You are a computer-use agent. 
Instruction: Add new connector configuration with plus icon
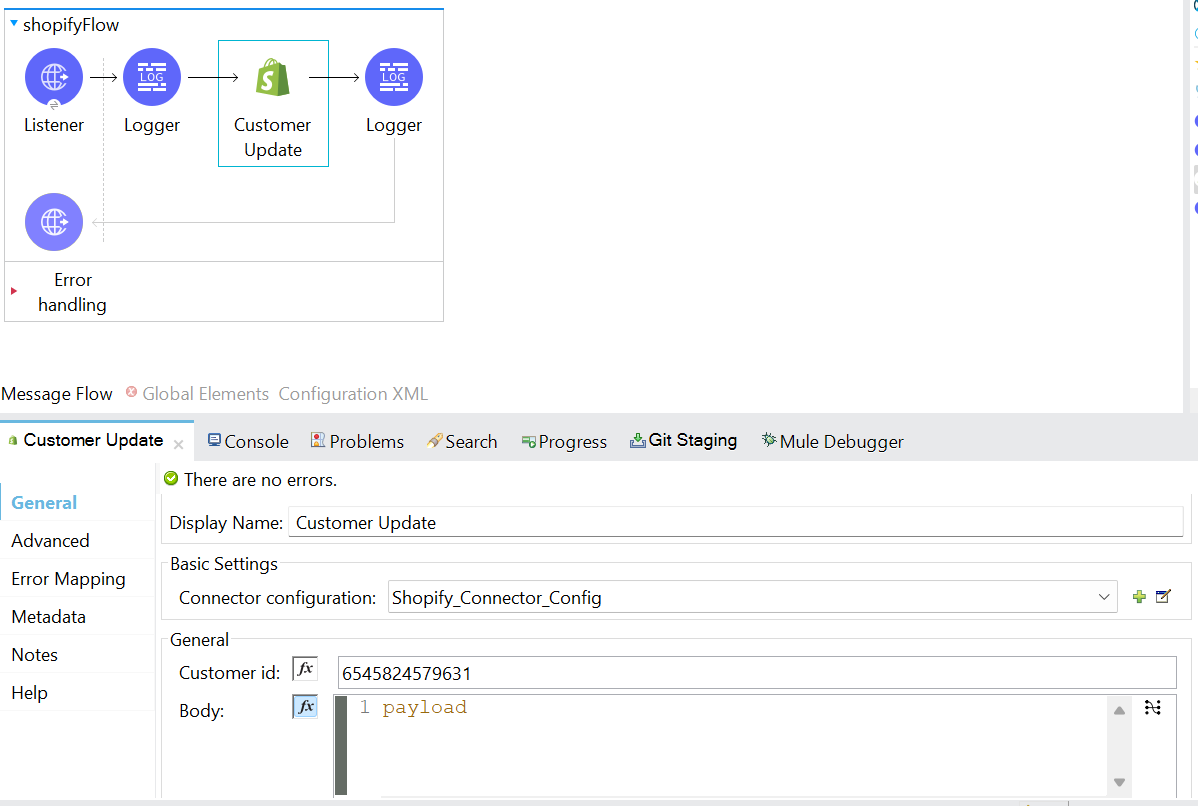(1139, 597)
